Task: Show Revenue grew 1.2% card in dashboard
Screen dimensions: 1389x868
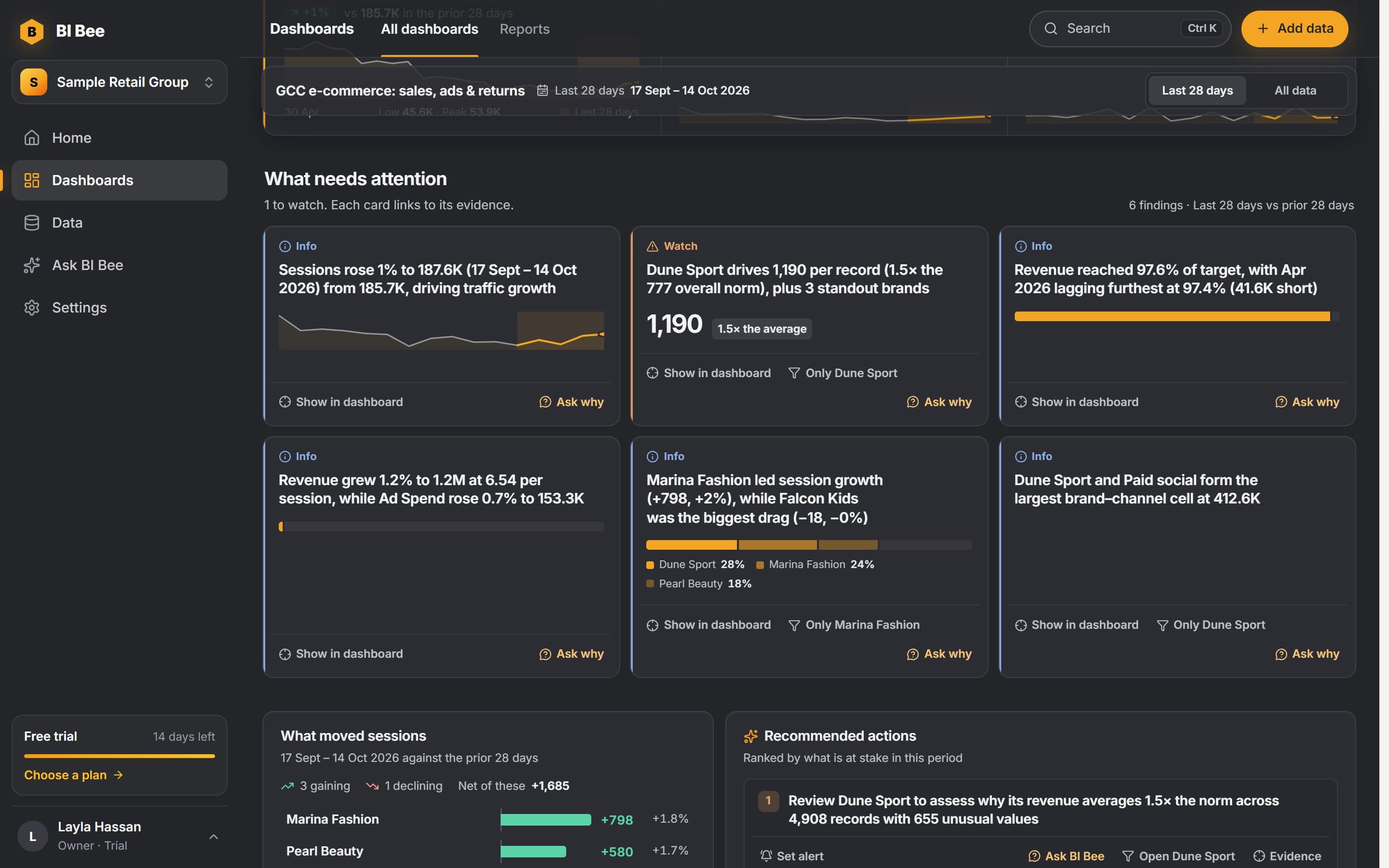Action: 341,654
